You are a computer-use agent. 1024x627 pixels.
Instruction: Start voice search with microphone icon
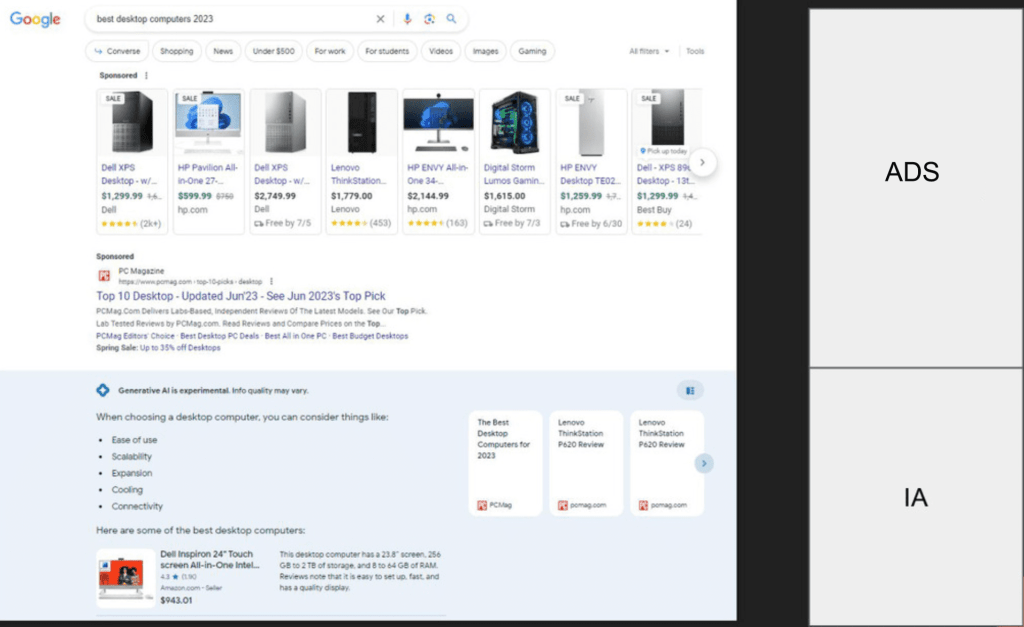(x=407, y=19)
